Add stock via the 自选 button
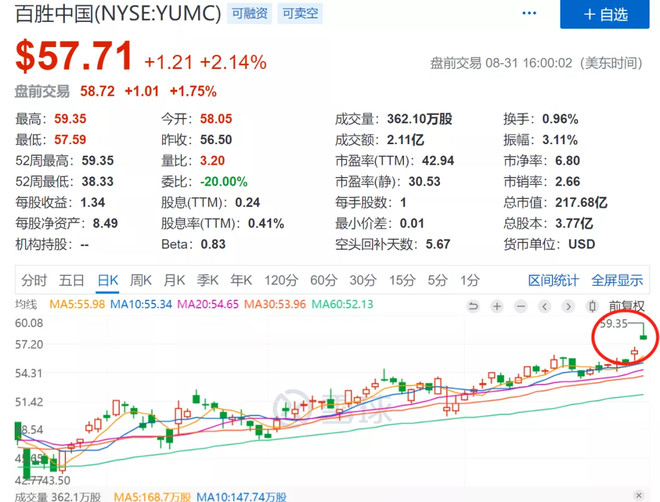Screen dimensions: 660x502 click(604, 14)
